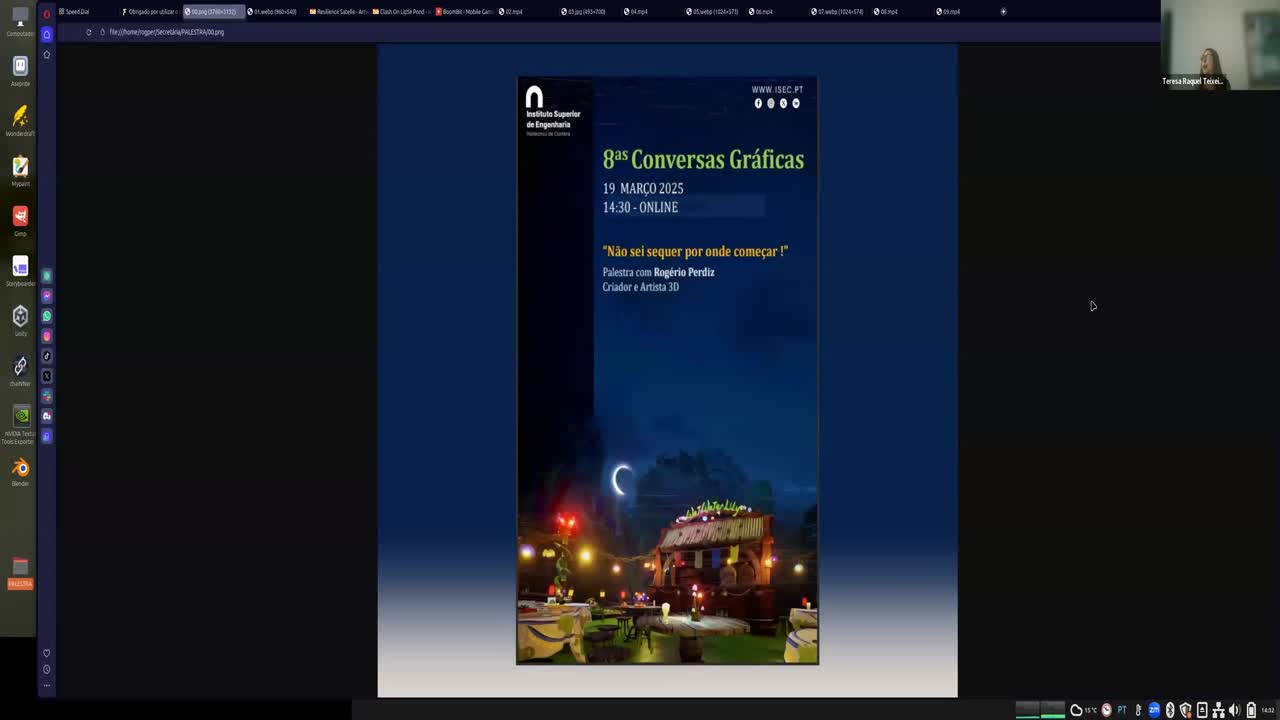Open the Computador desktop icon
Screen dimensions: 1280x720
point(20,21)
